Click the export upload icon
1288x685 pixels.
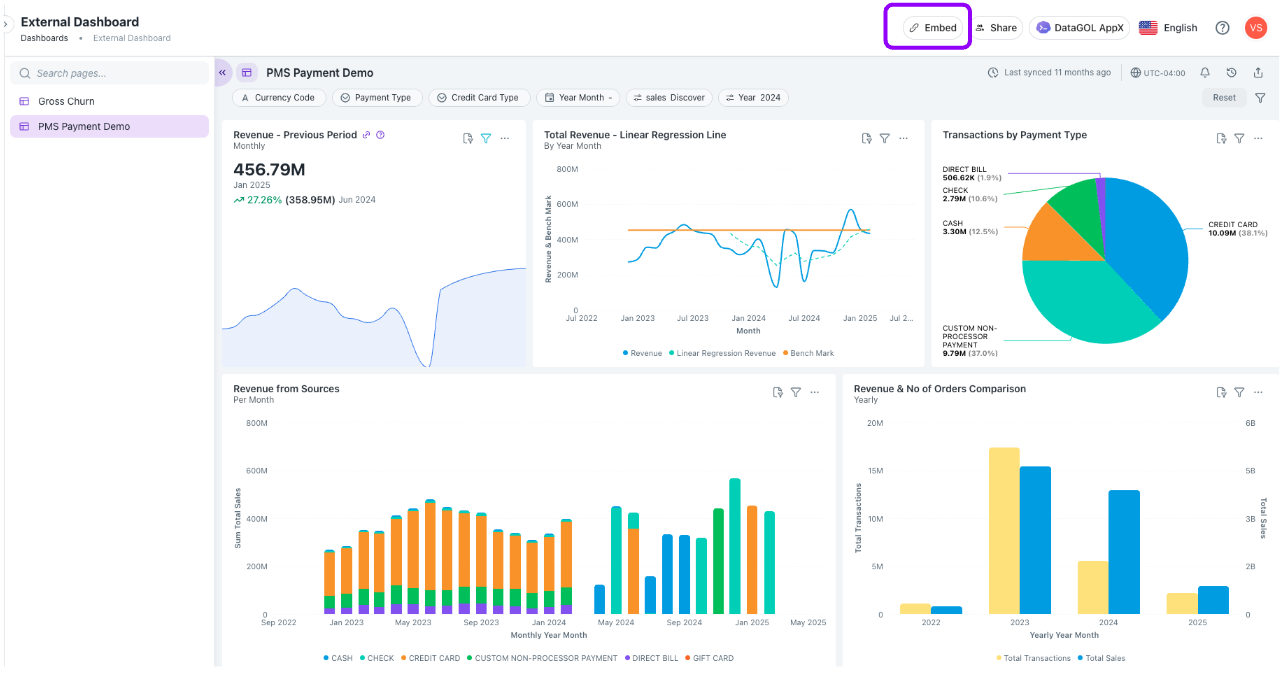click(x=1258, y=73)
